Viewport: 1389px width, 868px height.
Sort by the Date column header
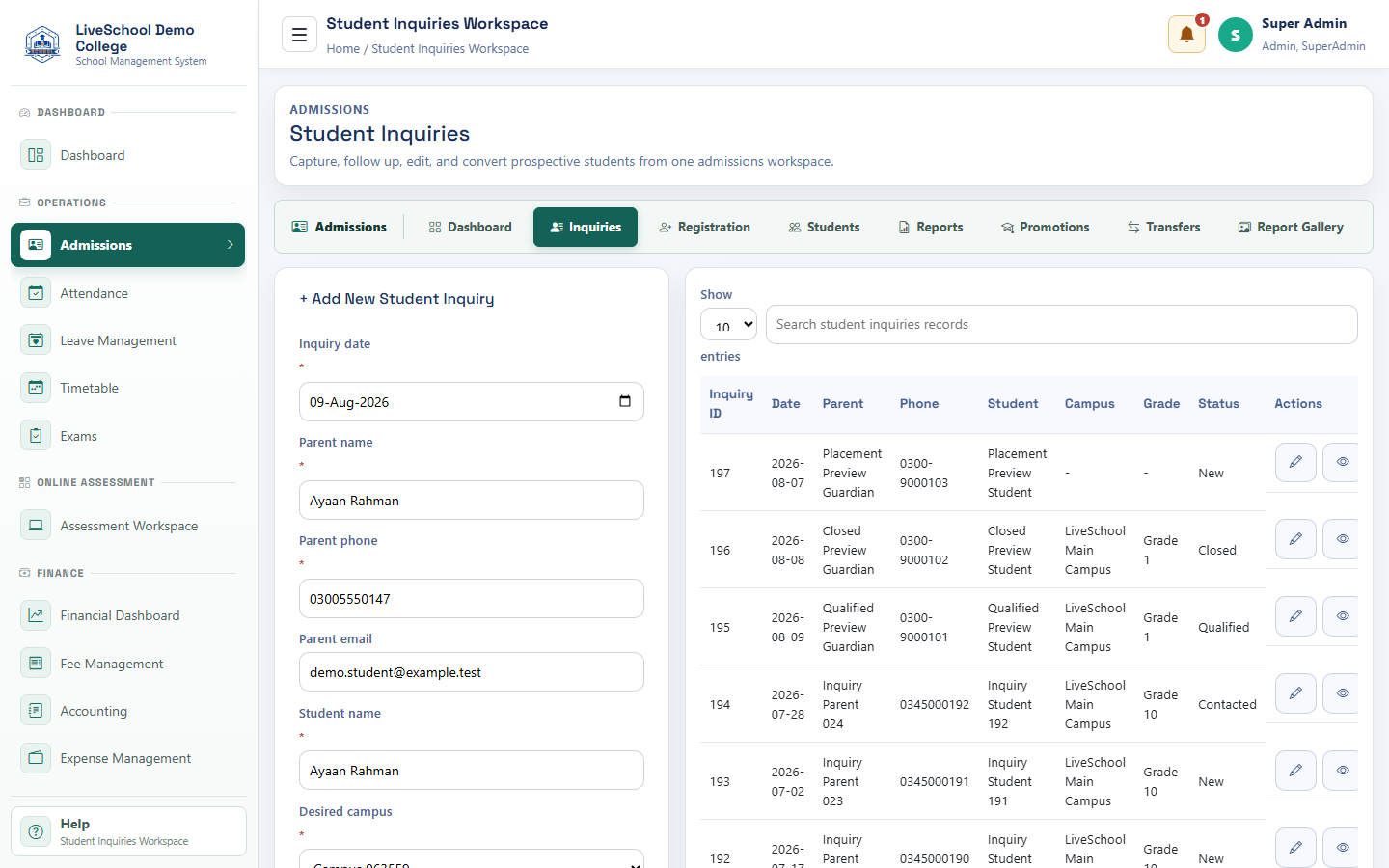(x=785, y=403)
